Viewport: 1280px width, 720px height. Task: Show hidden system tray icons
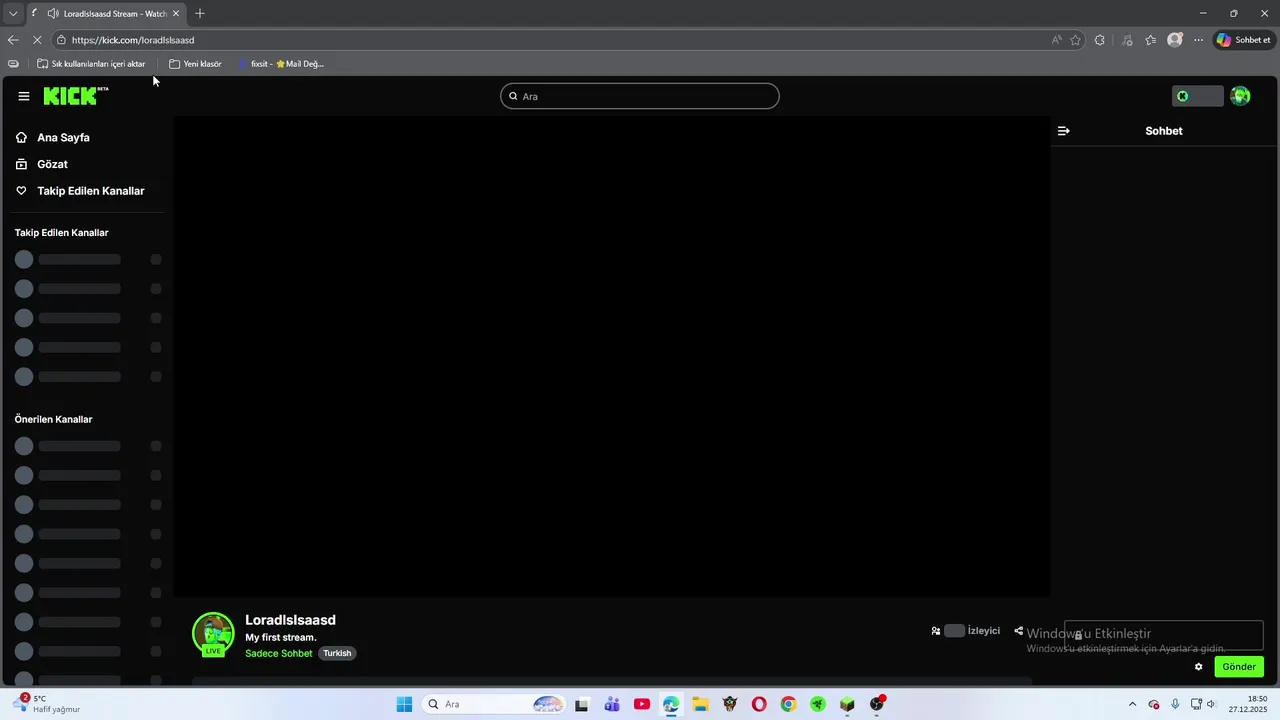coord(1133,704)
